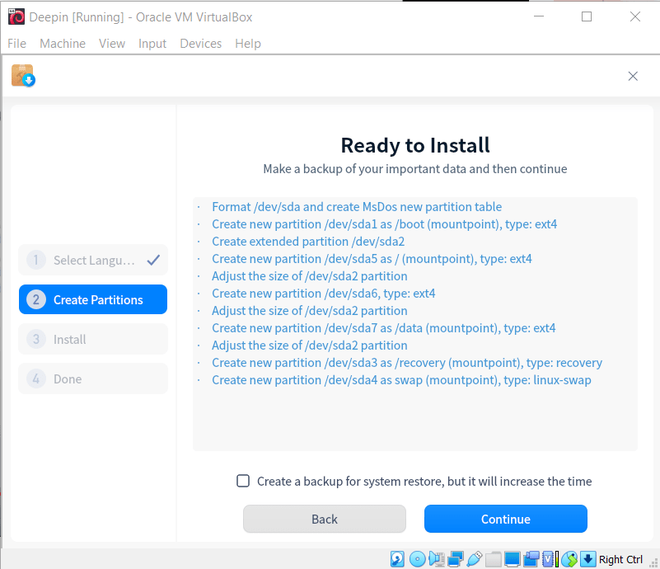Select the Done step
660x569 pixels.
point(93,379)
